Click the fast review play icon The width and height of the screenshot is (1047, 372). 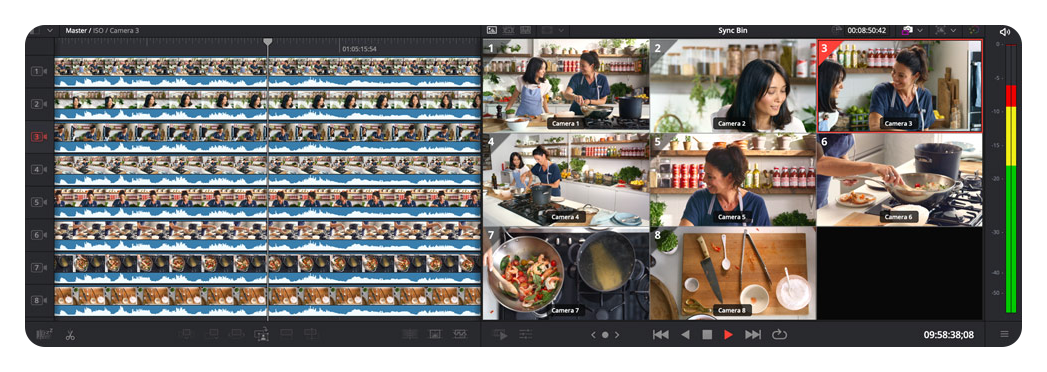pyautogui.click(x=500, y=335)
